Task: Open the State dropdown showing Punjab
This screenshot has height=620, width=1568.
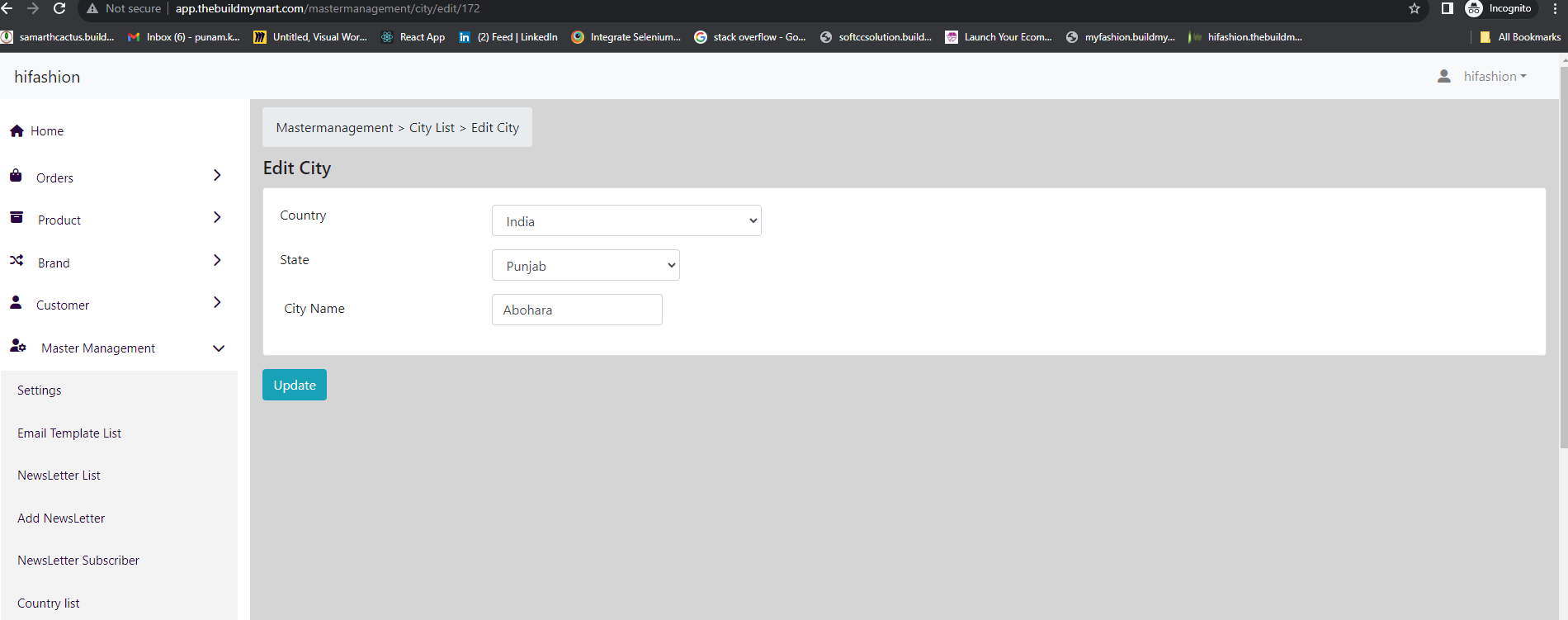Action: (x=586, y=265)
